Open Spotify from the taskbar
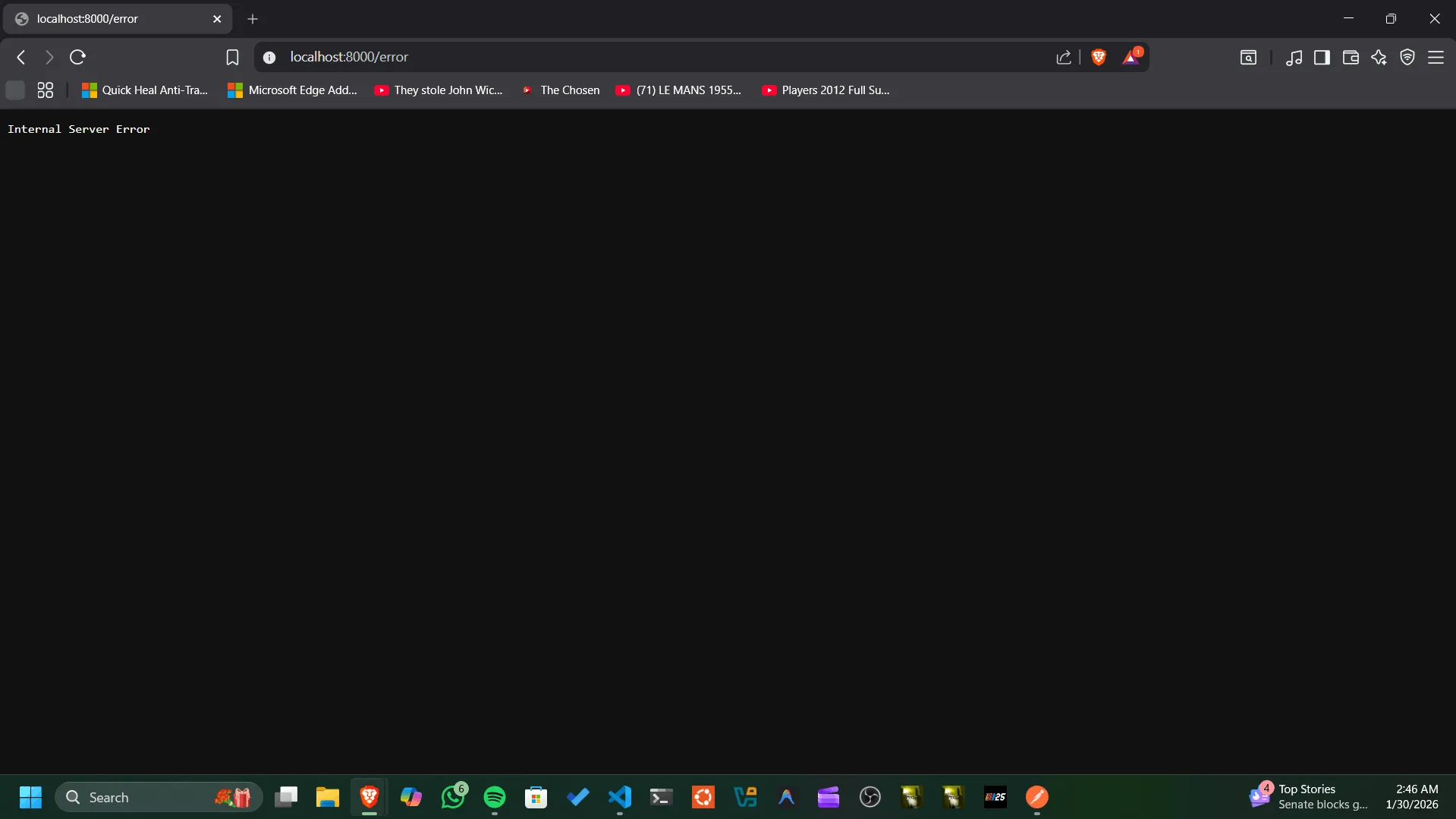1456x819 pixels. pos(495,797)
